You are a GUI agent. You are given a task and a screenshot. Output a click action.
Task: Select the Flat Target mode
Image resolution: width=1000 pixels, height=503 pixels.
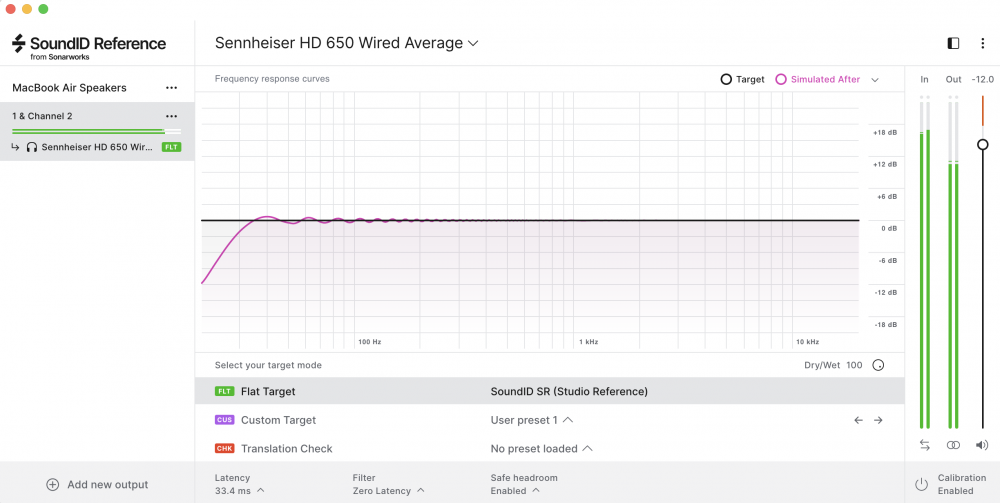coord(268,392)
